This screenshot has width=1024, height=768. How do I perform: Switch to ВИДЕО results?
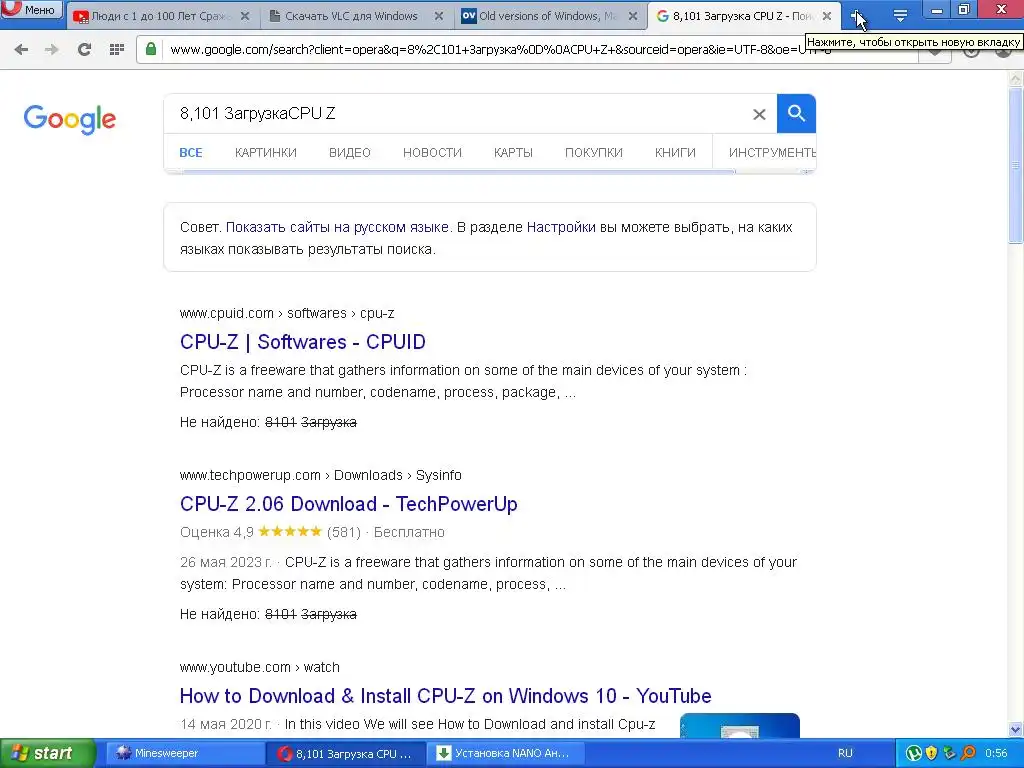point(349,153)
